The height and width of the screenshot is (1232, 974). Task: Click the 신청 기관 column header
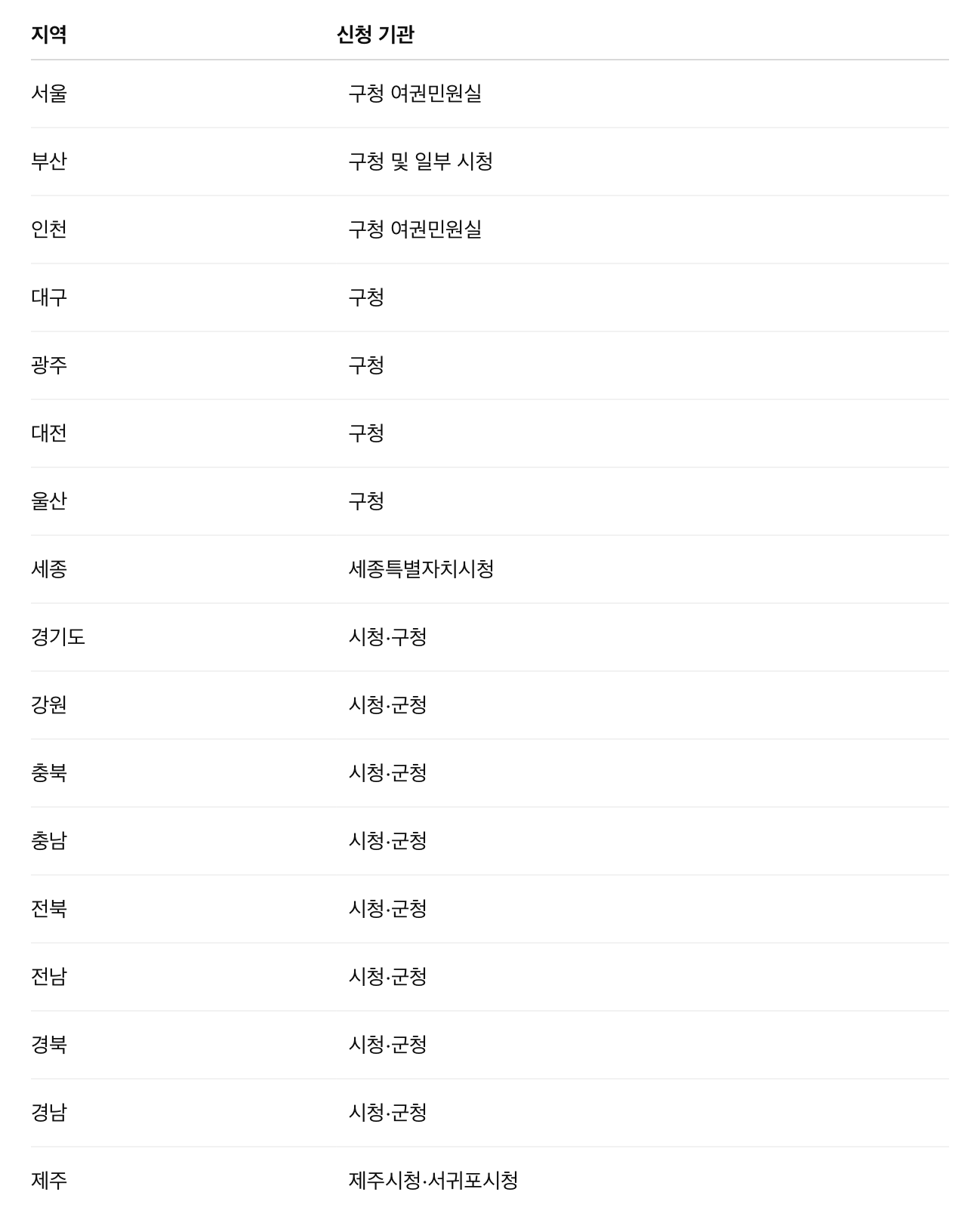[375, 35]
